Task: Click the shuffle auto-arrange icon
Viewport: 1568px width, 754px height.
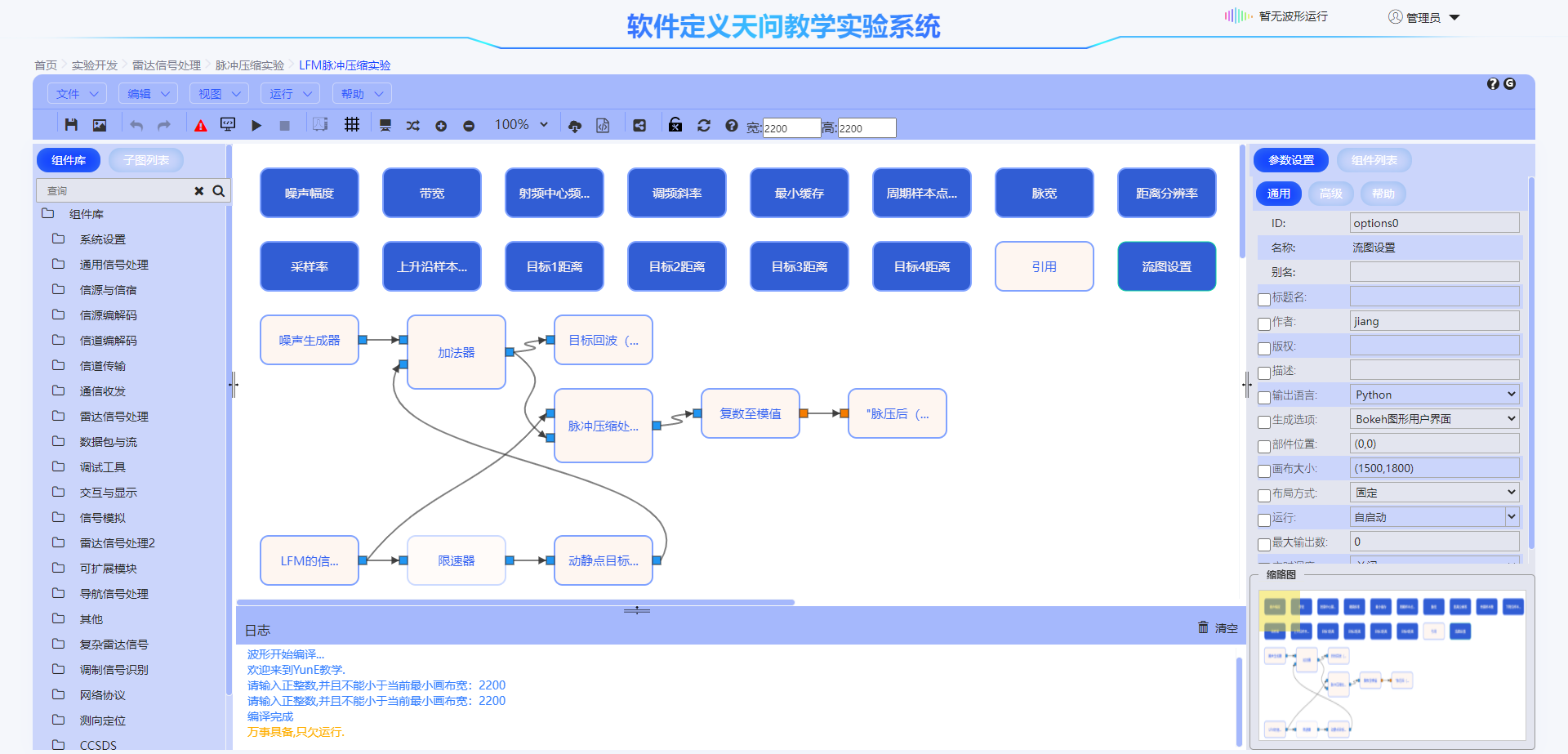Action: click(413, 126)
